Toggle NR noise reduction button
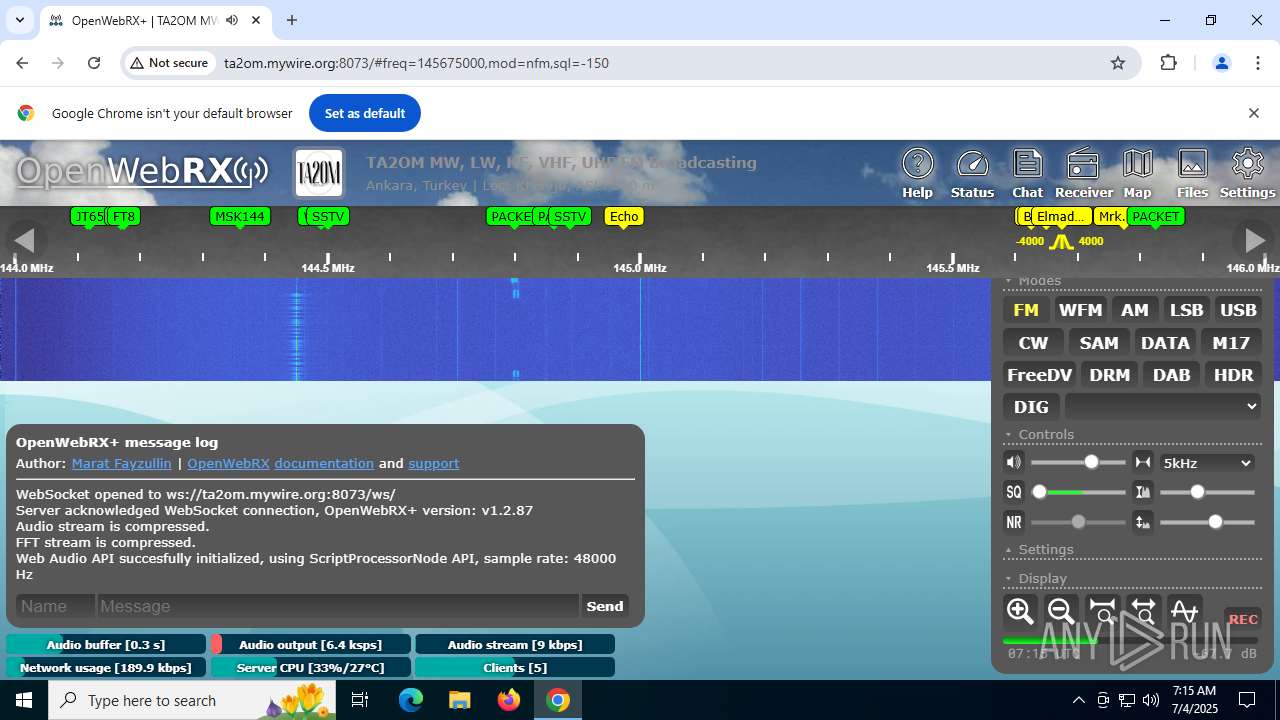1280x720 pixels. click(1014, 522)
